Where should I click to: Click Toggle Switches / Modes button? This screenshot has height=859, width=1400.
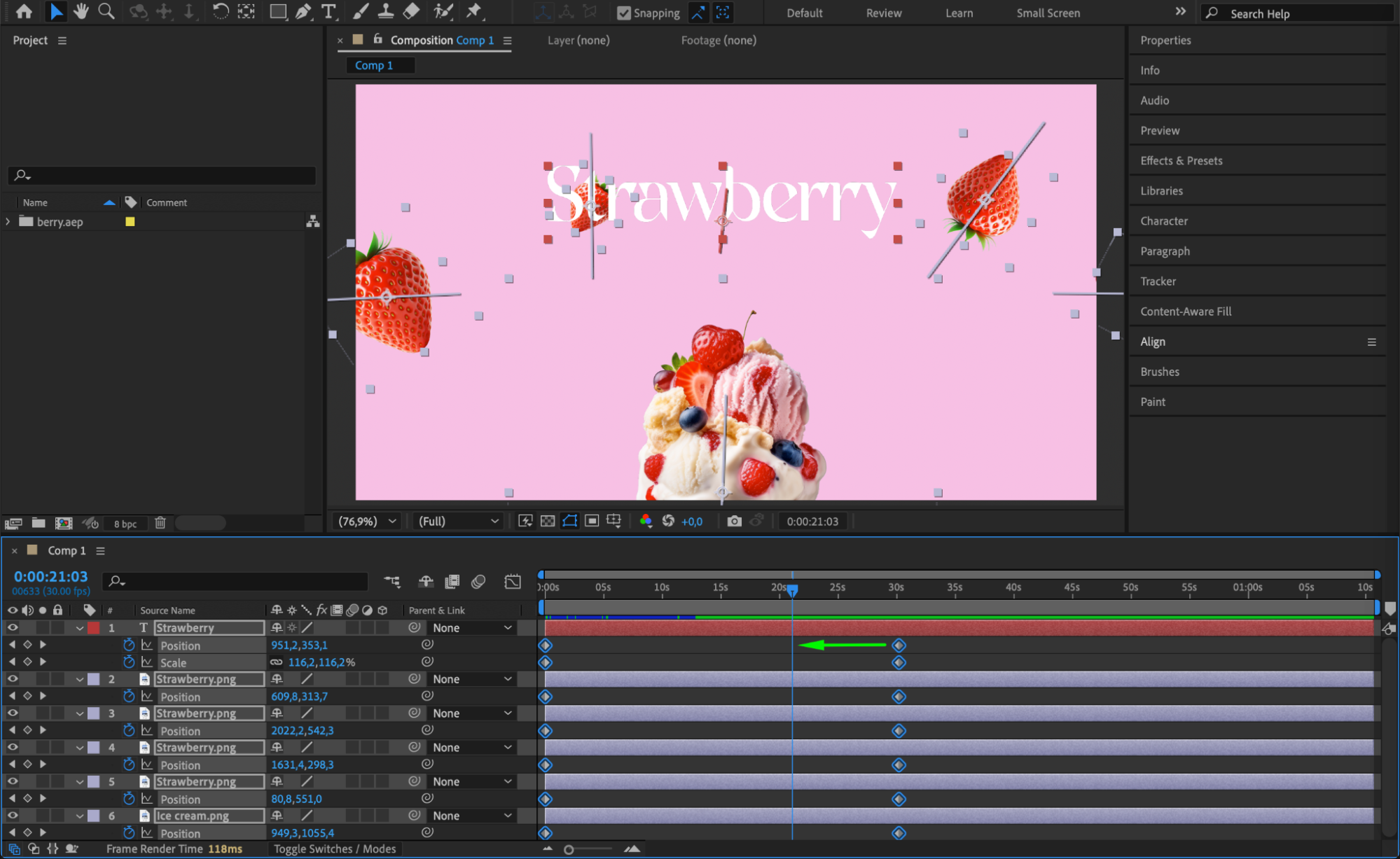[334, 848]
